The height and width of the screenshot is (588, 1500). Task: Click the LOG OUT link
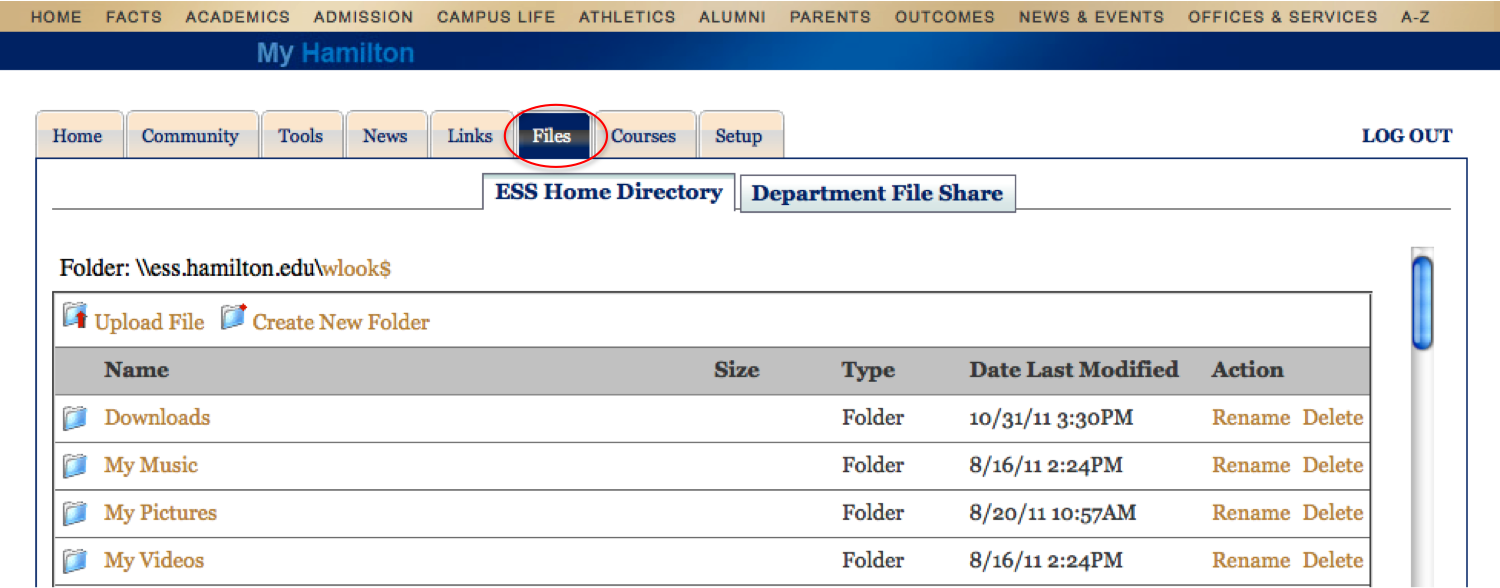(1407, 136)
